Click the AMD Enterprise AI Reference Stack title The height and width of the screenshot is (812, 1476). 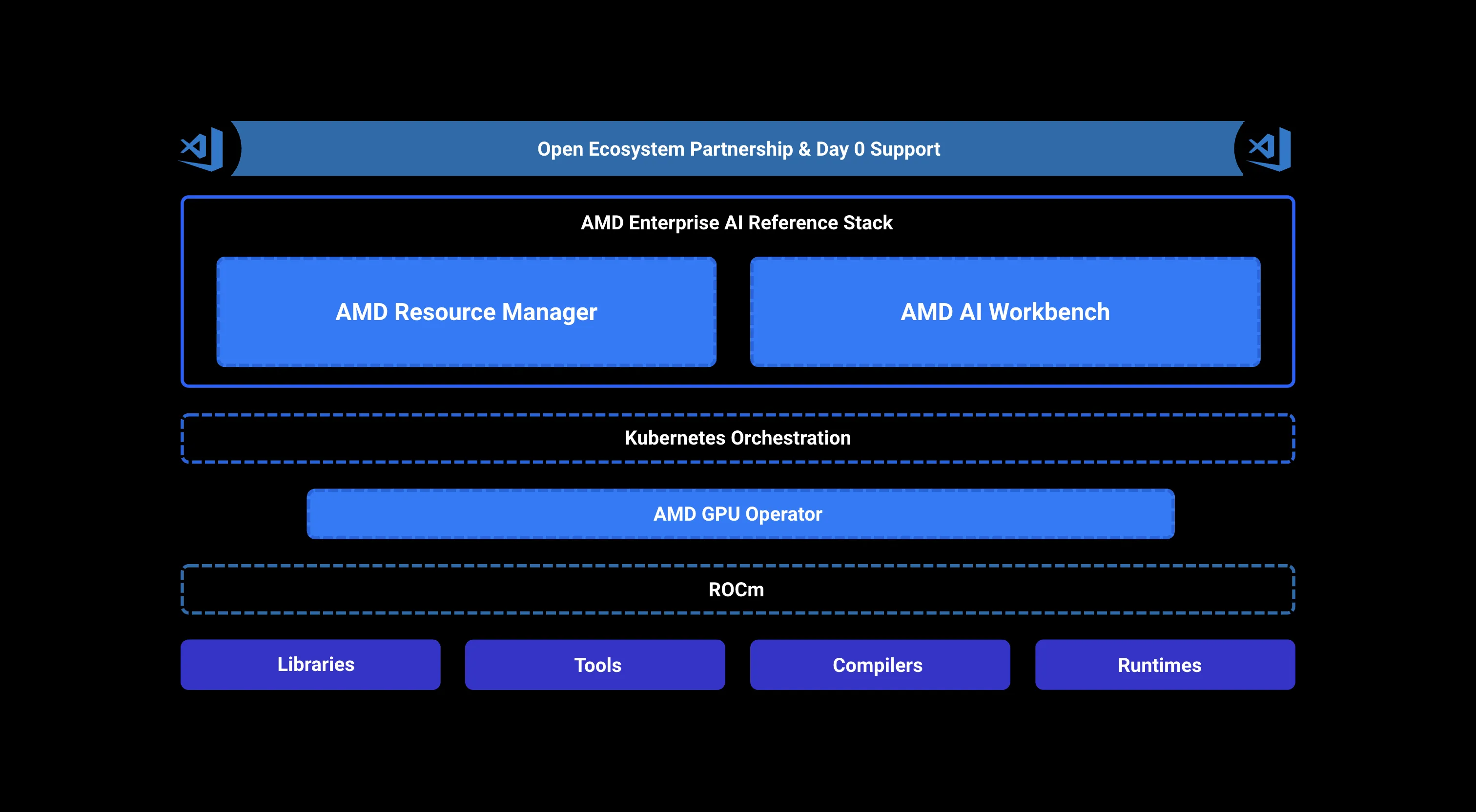pyautogui.click(x=737, y=223)
